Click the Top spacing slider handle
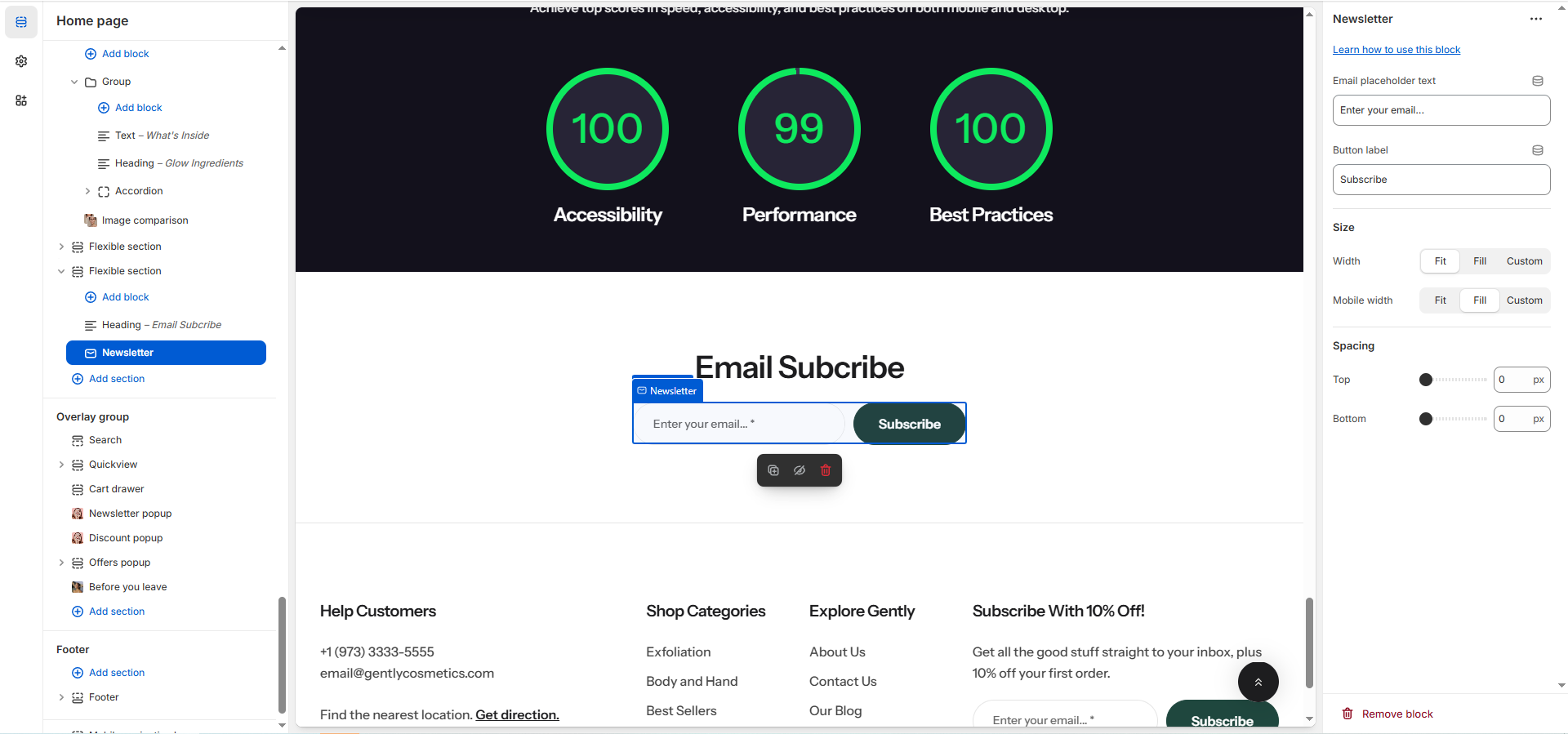Viewport: 1568px width, 734px height. pyautogui.click(x=1425, y=380)
